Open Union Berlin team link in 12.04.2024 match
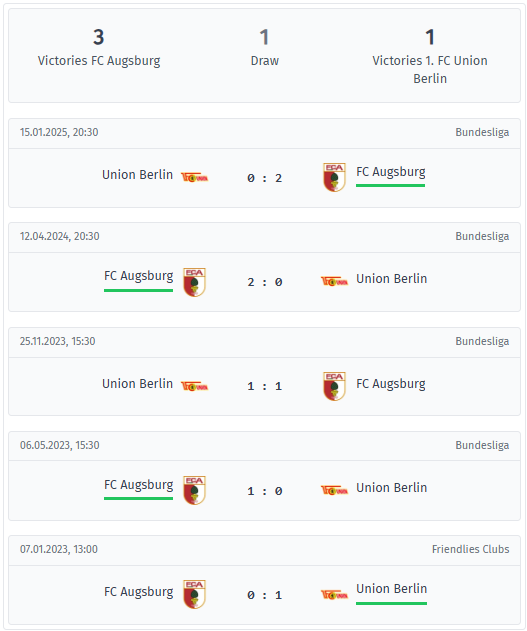Screen dimensions: 527x631 (391, 278)
